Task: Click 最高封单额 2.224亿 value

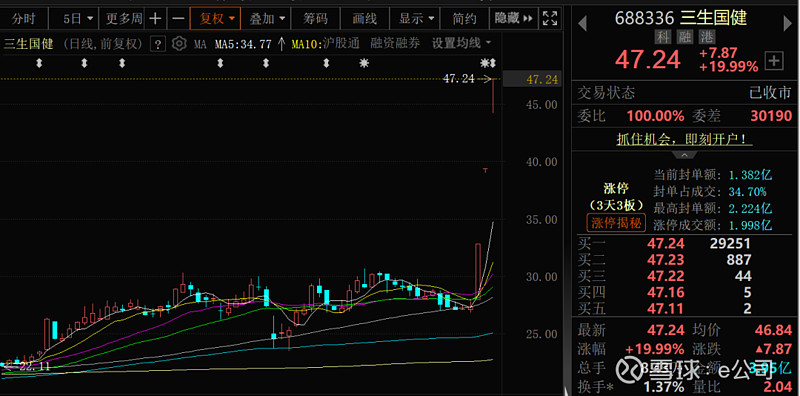Action: [750, 208]
